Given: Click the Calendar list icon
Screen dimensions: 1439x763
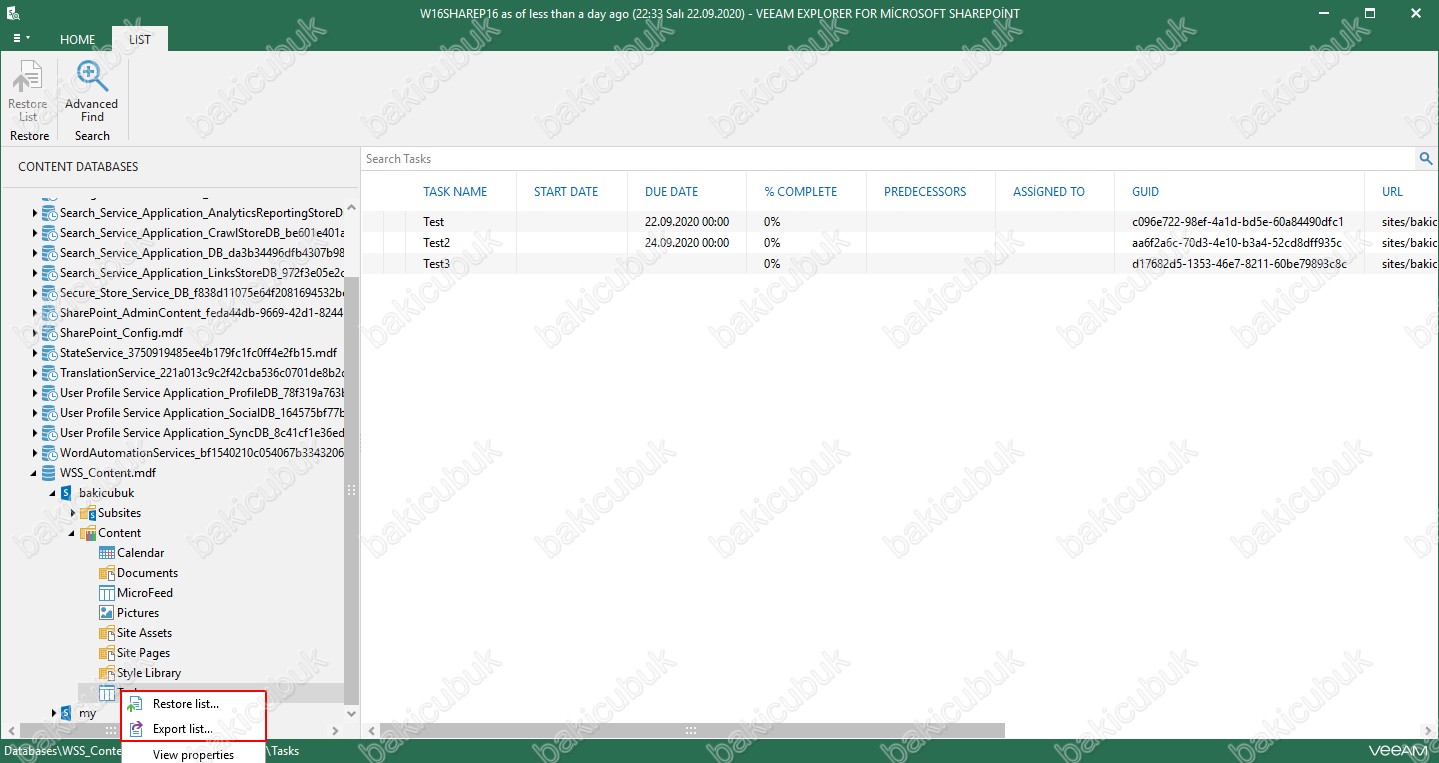Looking at the screenshot, I should coord(107,553).
